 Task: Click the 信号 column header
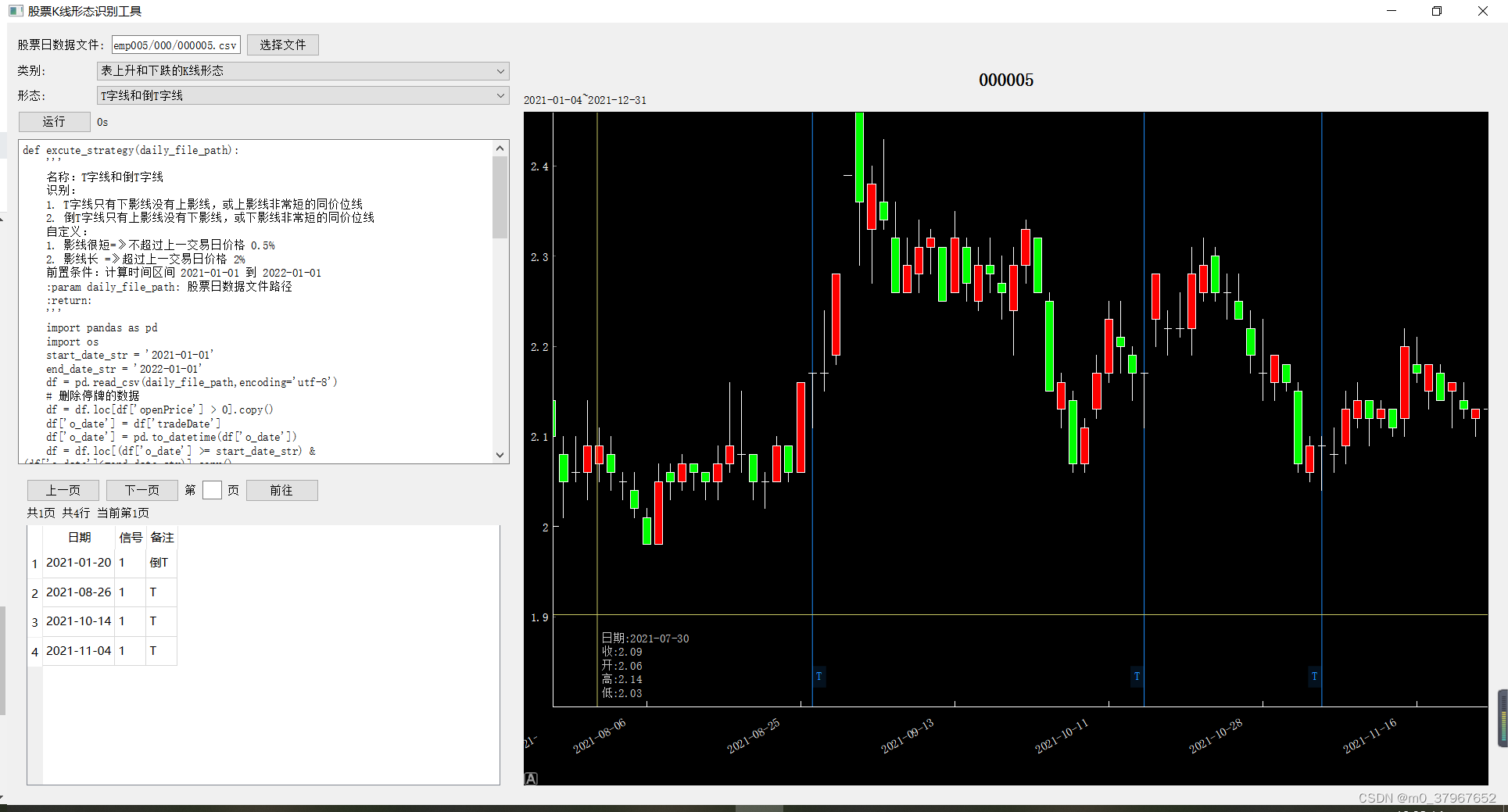[x=131, y=538]
